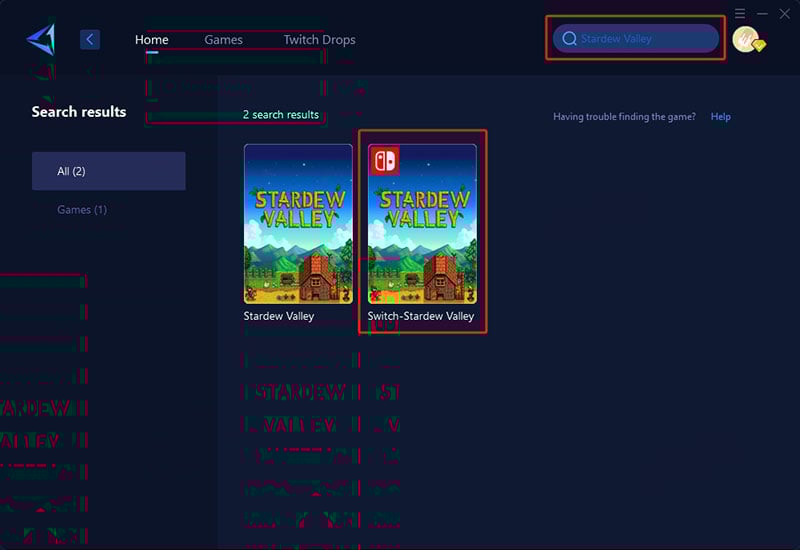800x550 pixels.
Task: Open the Switch-Stardew Valley cover
Action: [422, 224]
